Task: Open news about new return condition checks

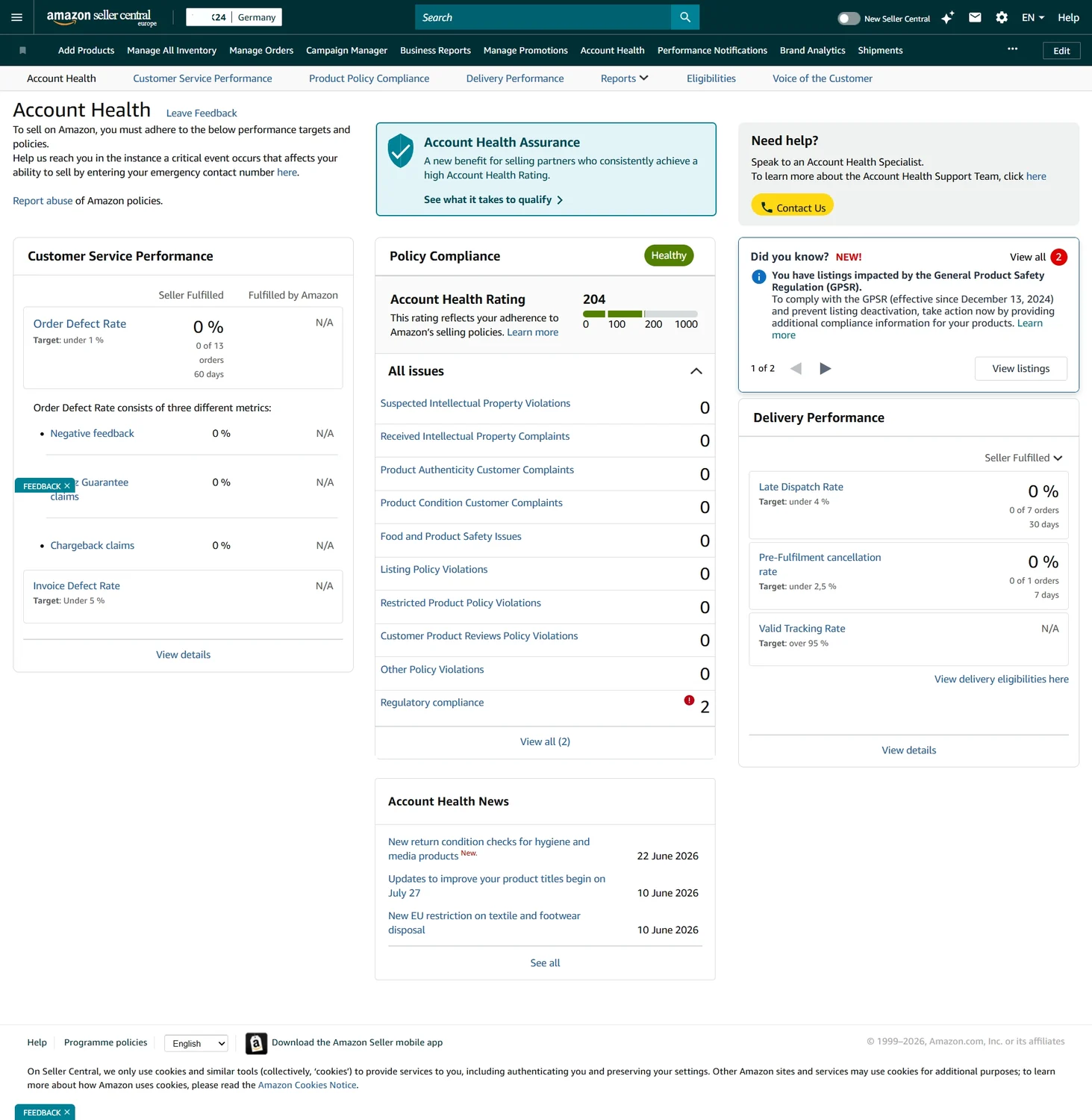Action: click(489, 849)
